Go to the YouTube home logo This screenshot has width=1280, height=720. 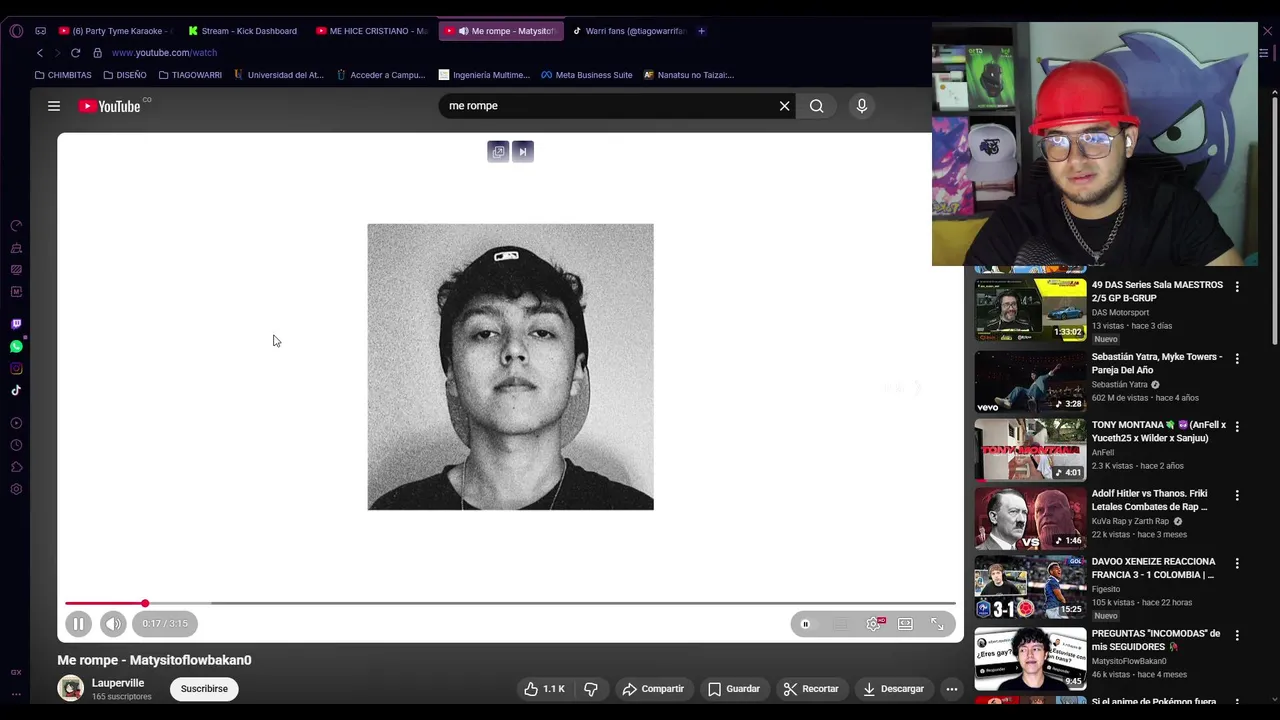point(110,106)
